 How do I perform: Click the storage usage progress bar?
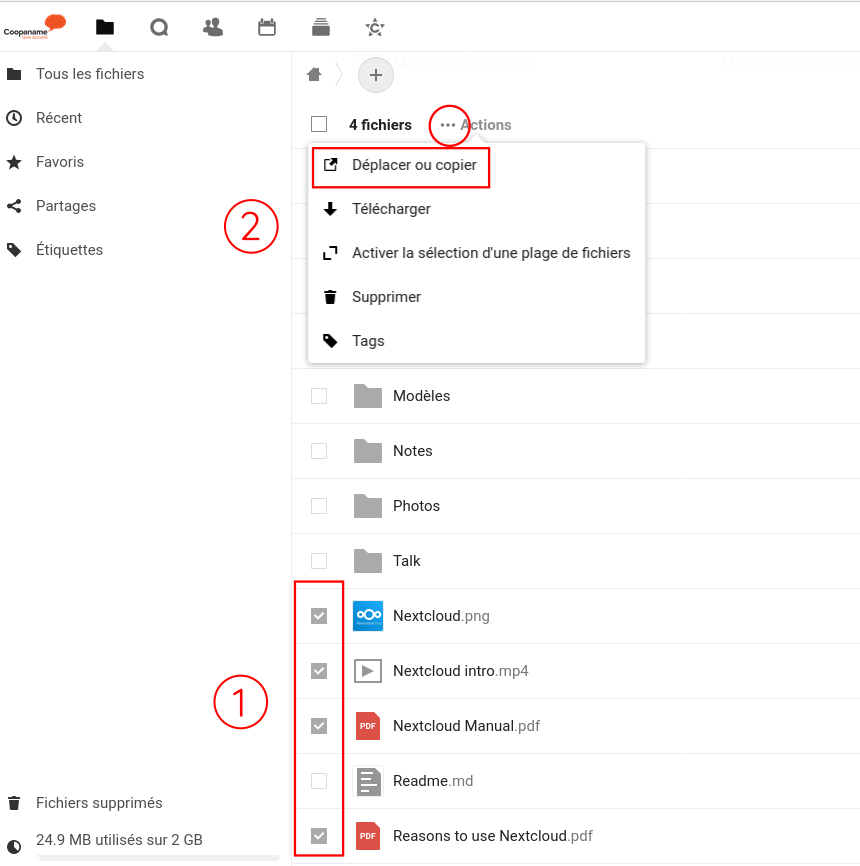pos(158,857)
